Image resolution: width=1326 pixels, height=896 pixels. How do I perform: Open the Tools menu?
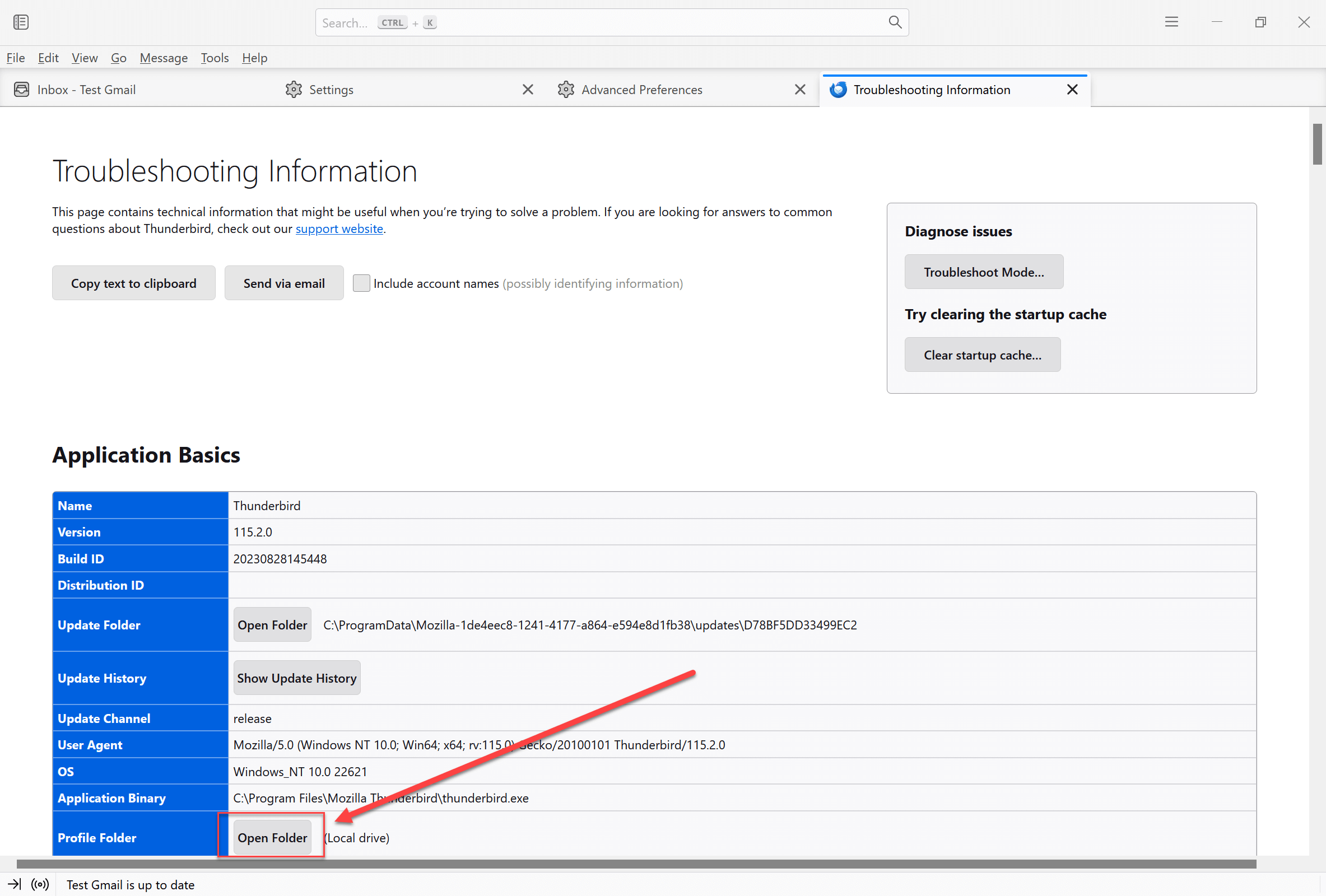point(215,58)
